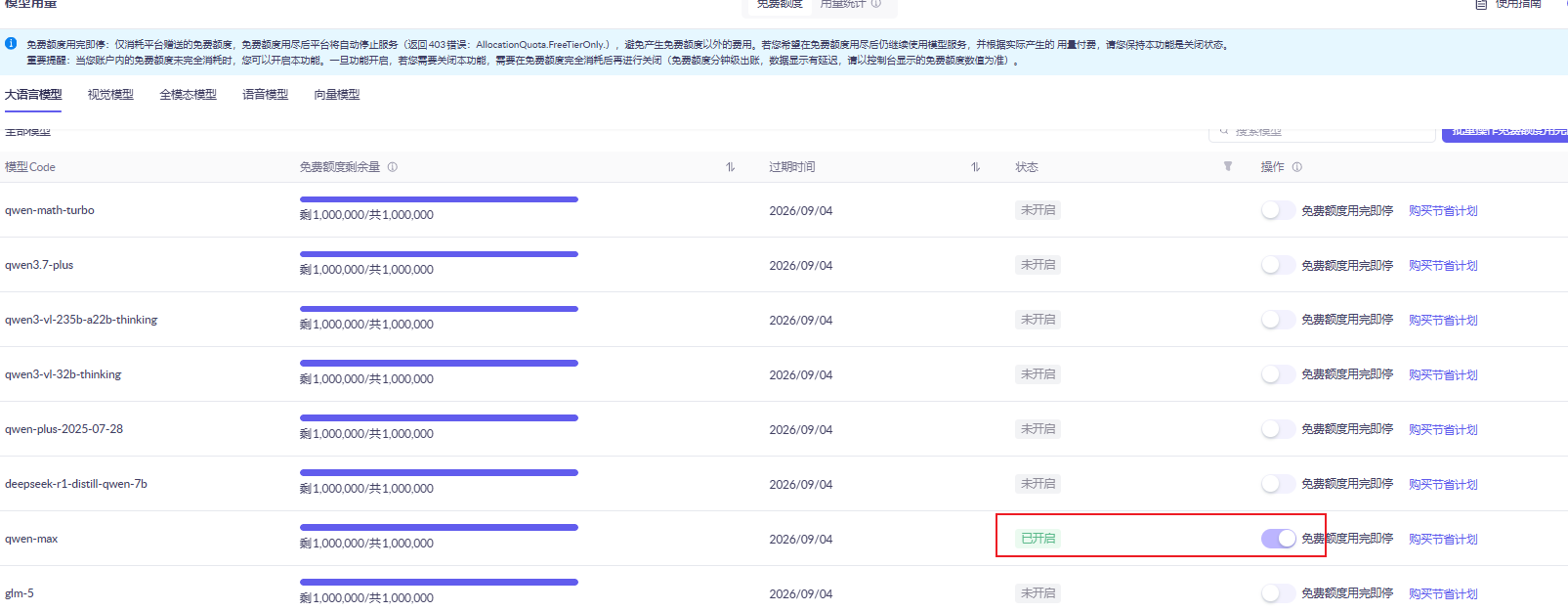Viewport: 1568px width, 611px height.
Task: Click model name qwen-plus-2025-07-28
Action: pyautogui.click(x=64, y=429)
